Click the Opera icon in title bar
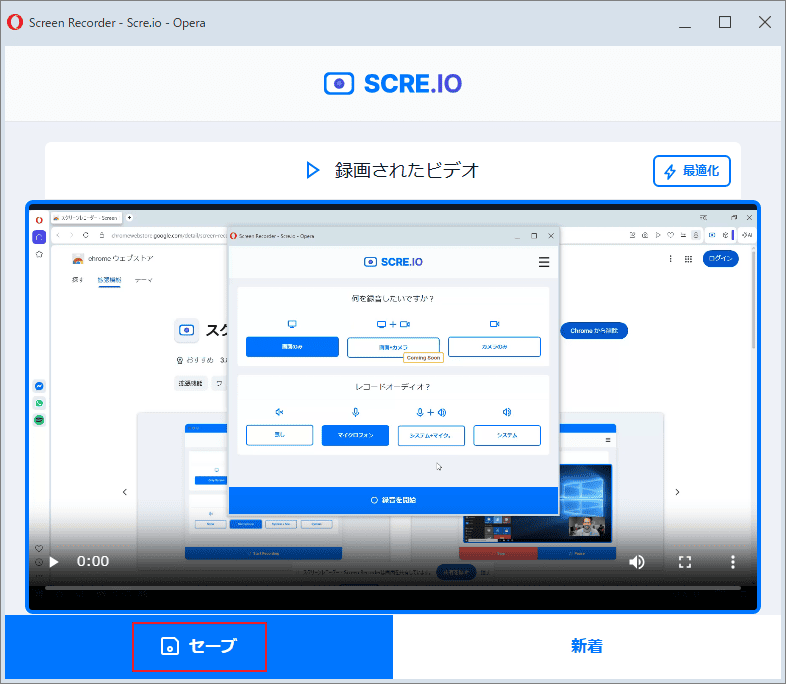 (x=15, y=23)
